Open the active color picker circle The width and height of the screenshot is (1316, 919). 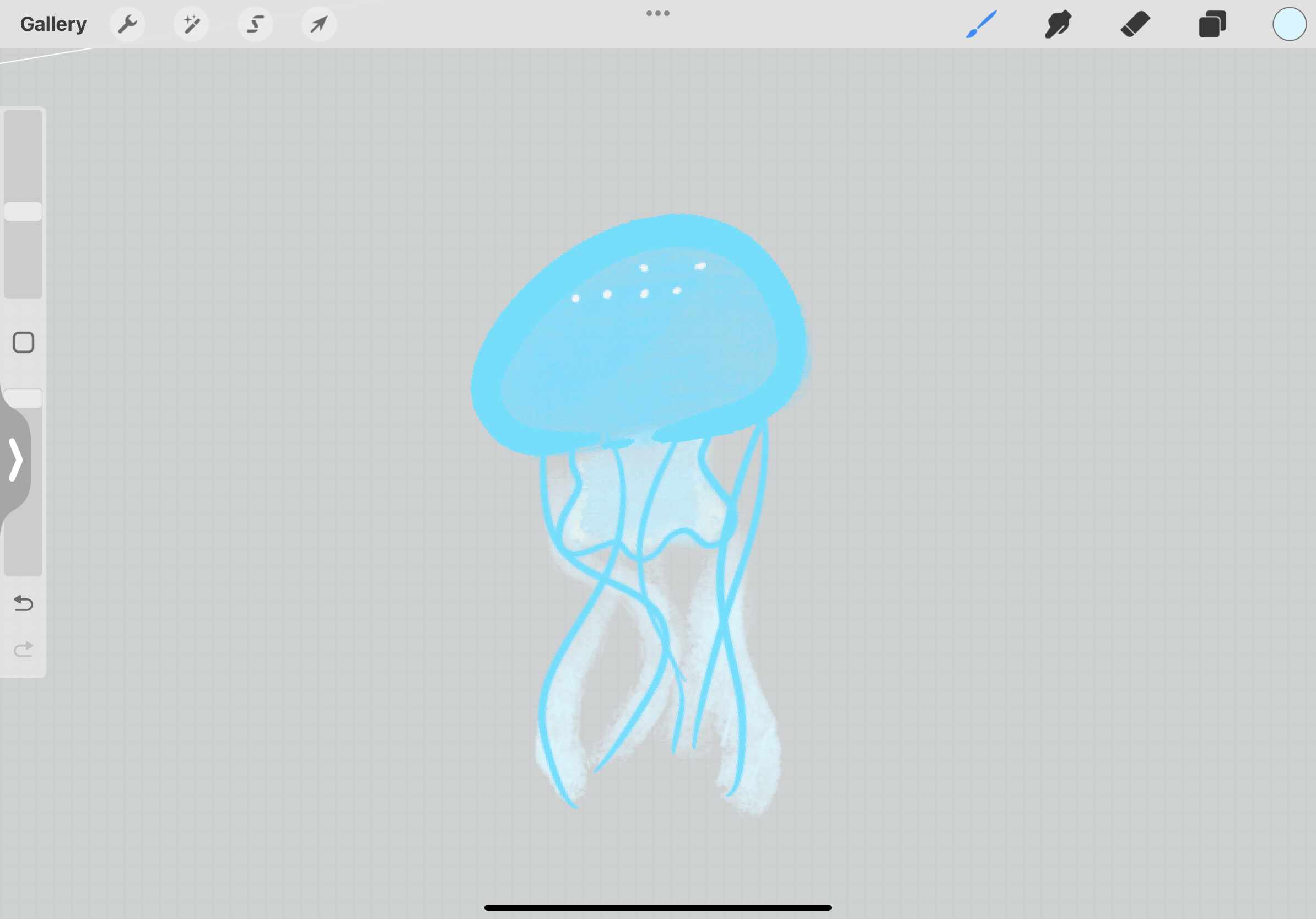[1289, 24]
